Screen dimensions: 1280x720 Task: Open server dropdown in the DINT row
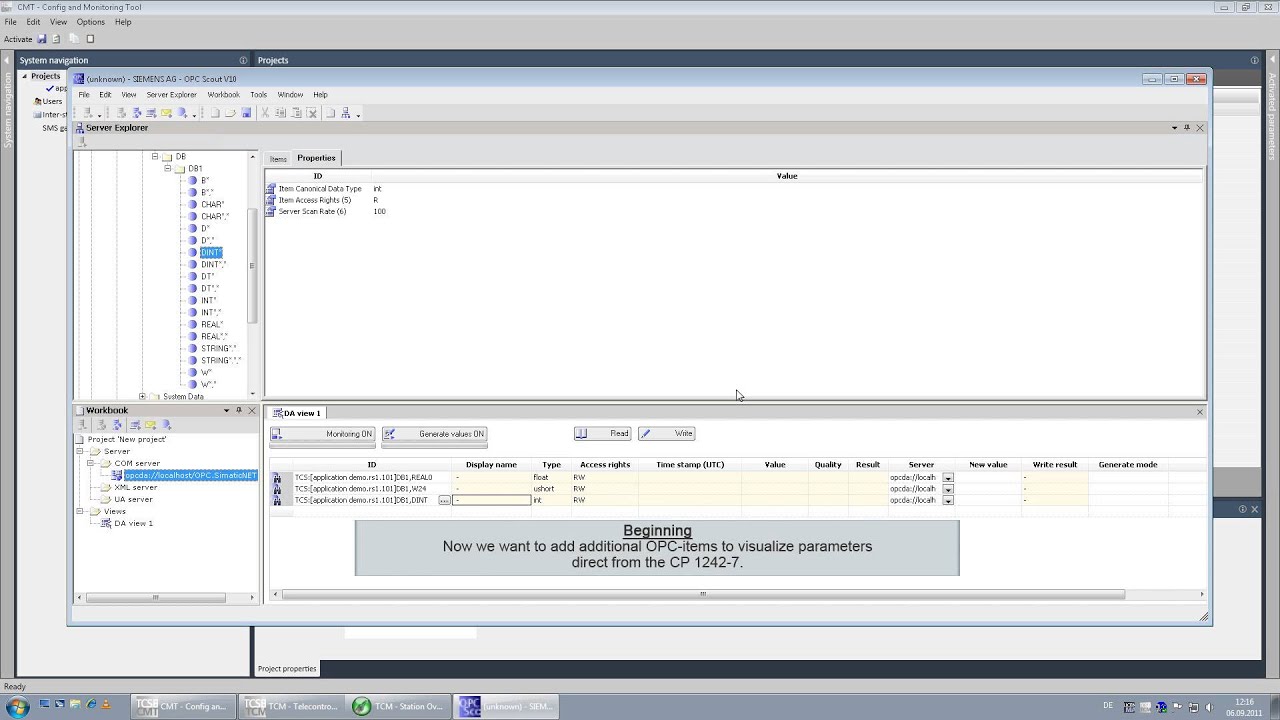[x=948, y=500]
